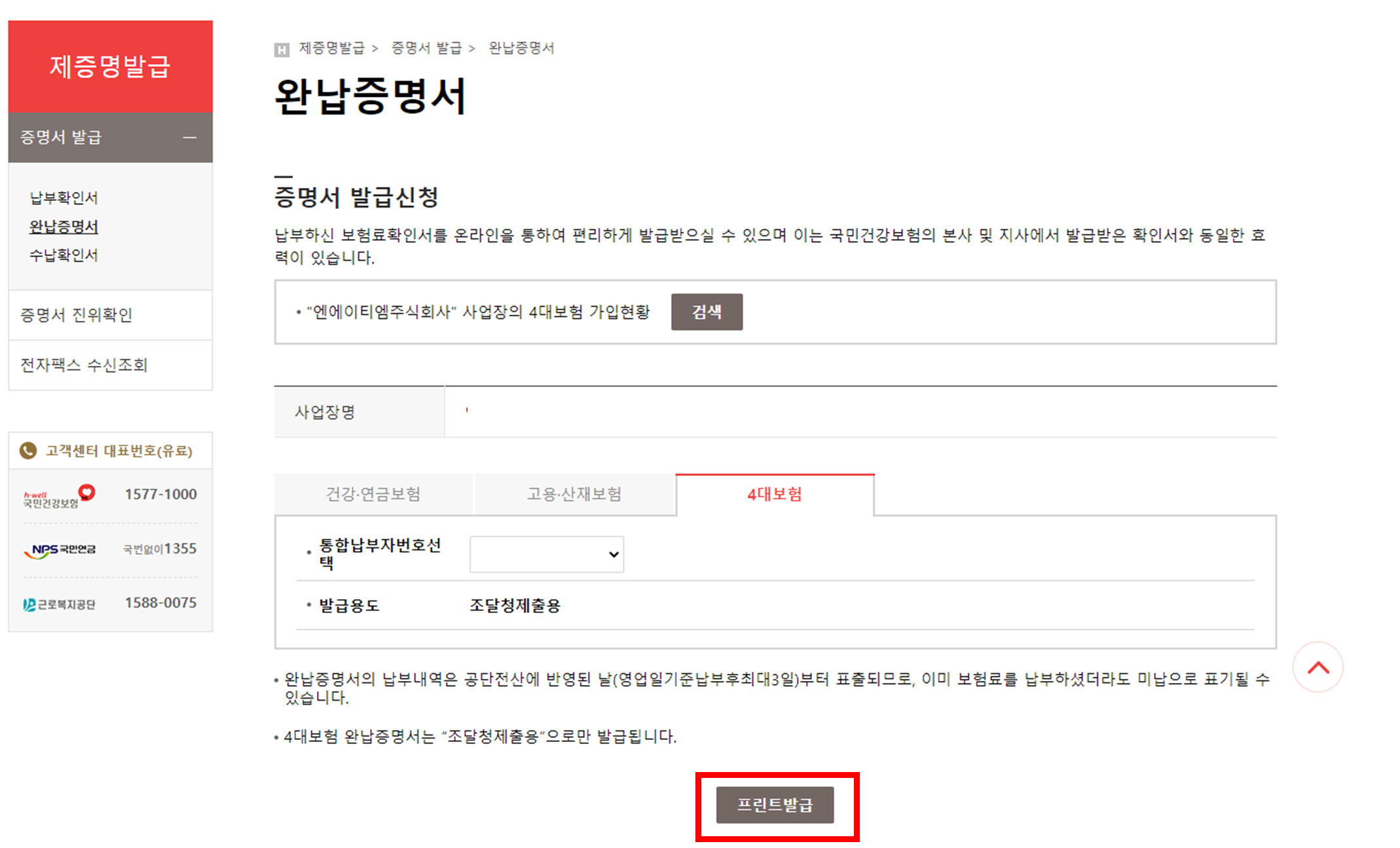Viewport: 1400px width, 848px height.
Task: Click the 검색 button
Action: click(707, 312)
